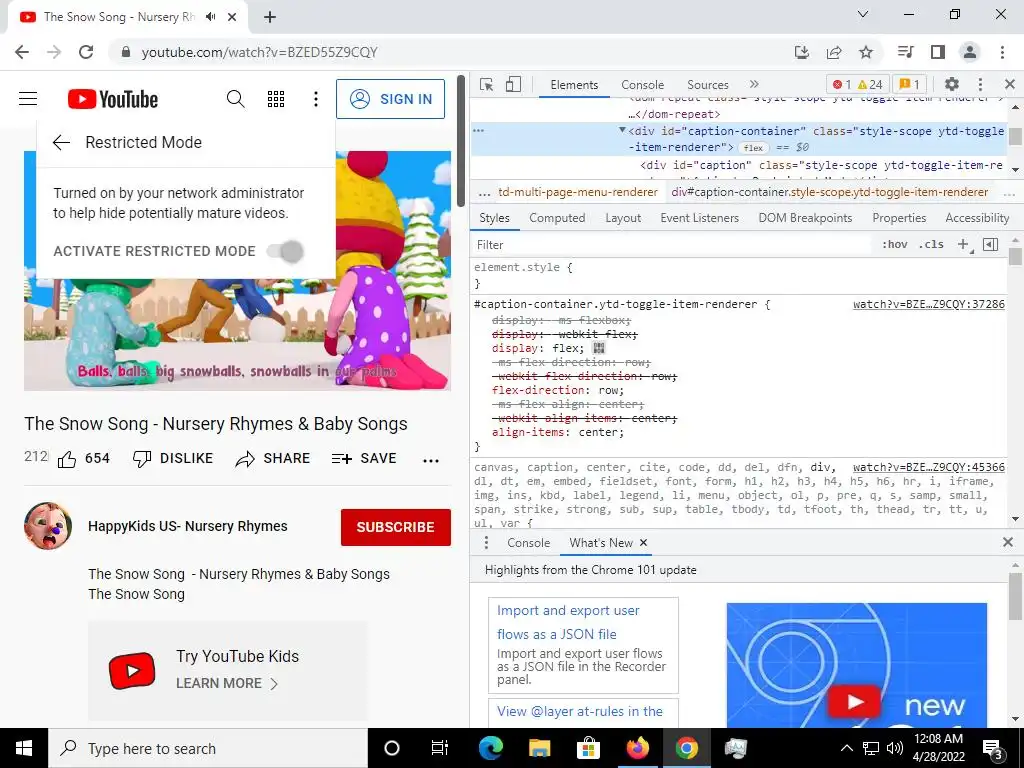The width and height of the screenshot is (1024, 768).
Task: Like the video with 654 likes
Action: 84,458
